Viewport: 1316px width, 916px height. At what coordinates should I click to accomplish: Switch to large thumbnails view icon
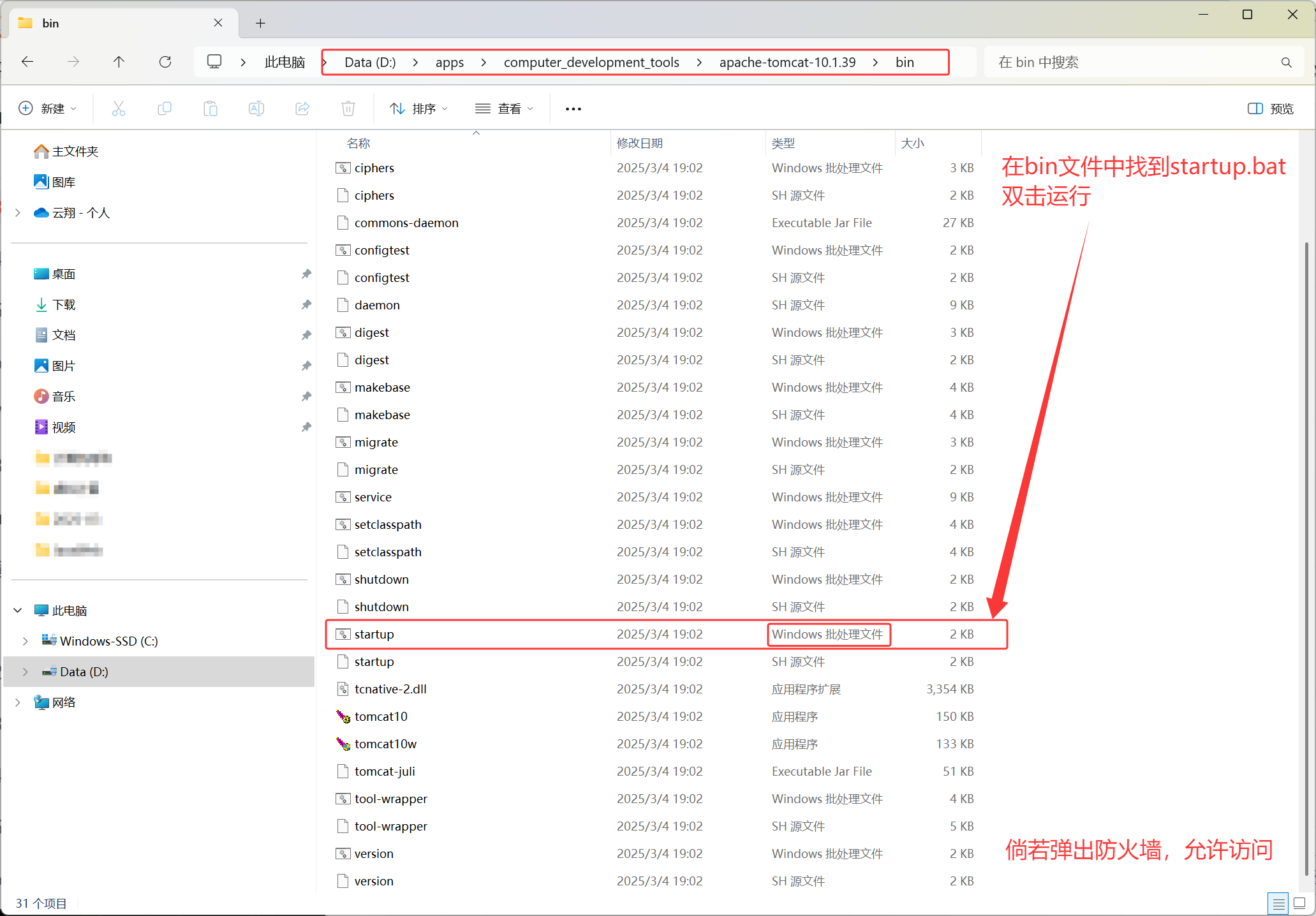pyautogui.click(x=1299, y=903)
